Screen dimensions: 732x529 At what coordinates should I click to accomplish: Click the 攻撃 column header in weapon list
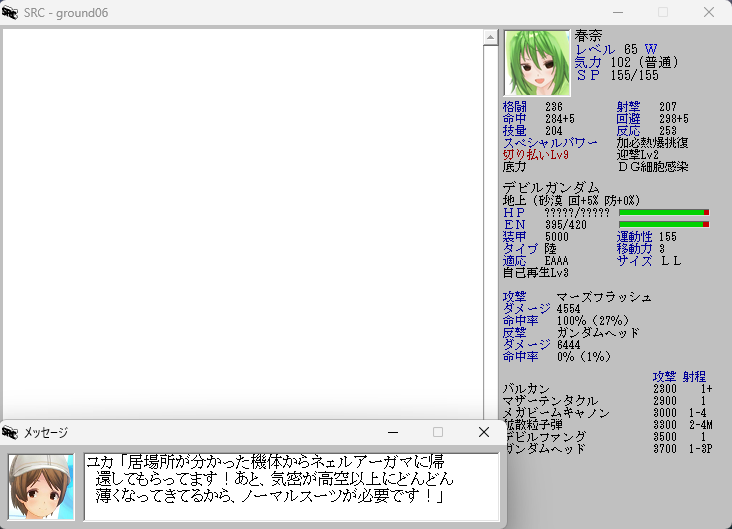point(664,376)
